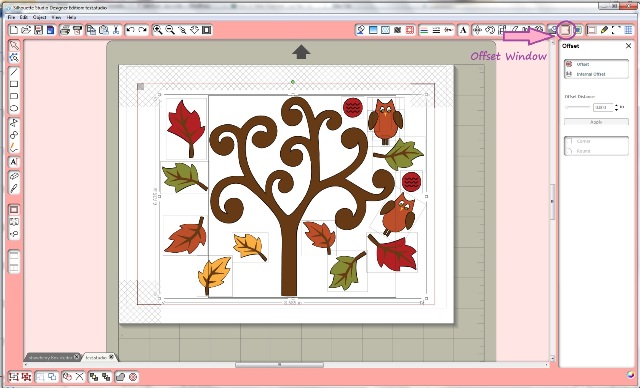Select the Select pointer tool
The height and width of the screenshot is (388, 640).
[14, 45]
